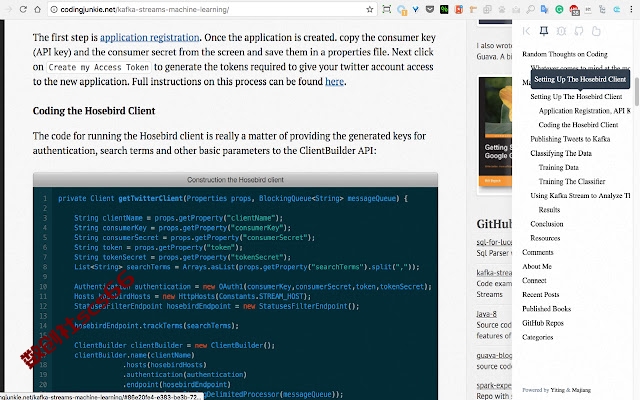The height and width of the screenshot is (400, 640).
Task: Reload the page with the refresh icon
Action: [x=23, y=9]
